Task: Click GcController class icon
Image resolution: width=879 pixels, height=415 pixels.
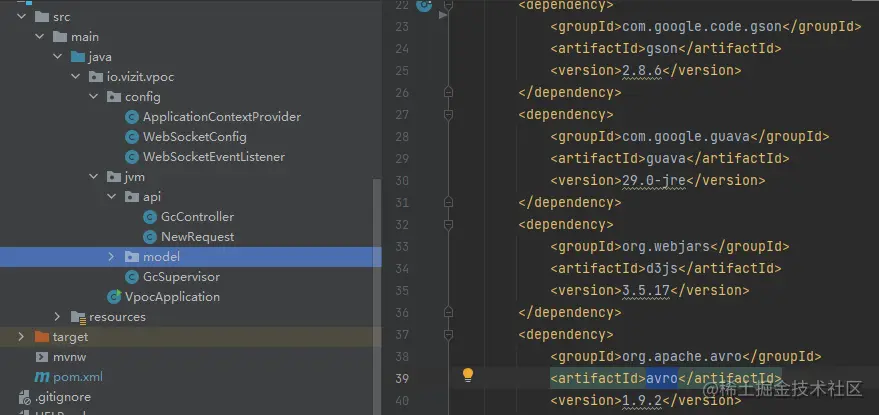Action: tap(150, 217)
